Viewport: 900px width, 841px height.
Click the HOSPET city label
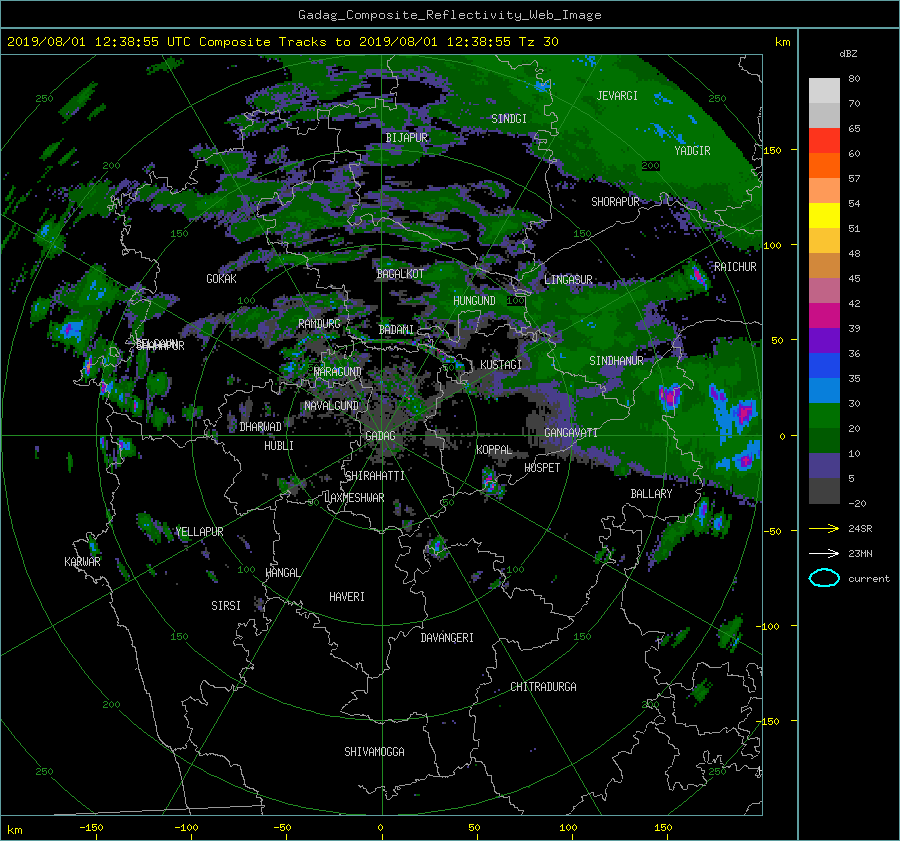click(x=542, y=468)
